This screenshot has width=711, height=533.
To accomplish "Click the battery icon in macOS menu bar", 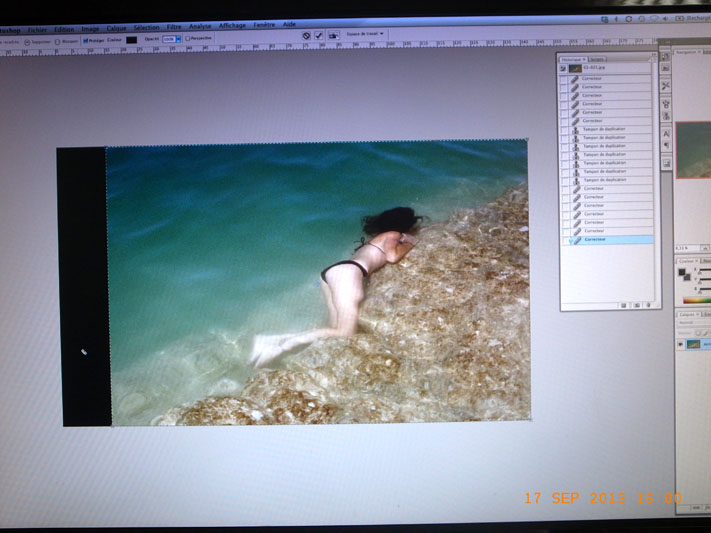I will click(x=679, y=19).
